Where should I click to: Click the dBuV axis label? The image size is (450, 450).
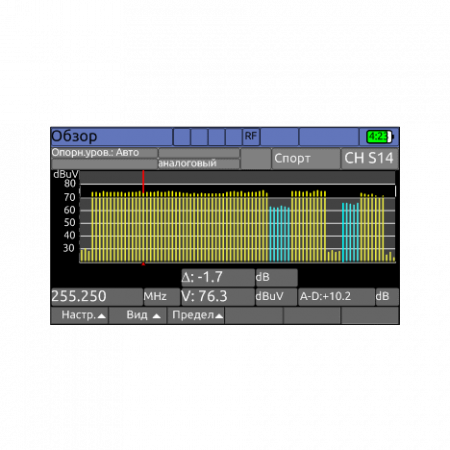[66, 174]
